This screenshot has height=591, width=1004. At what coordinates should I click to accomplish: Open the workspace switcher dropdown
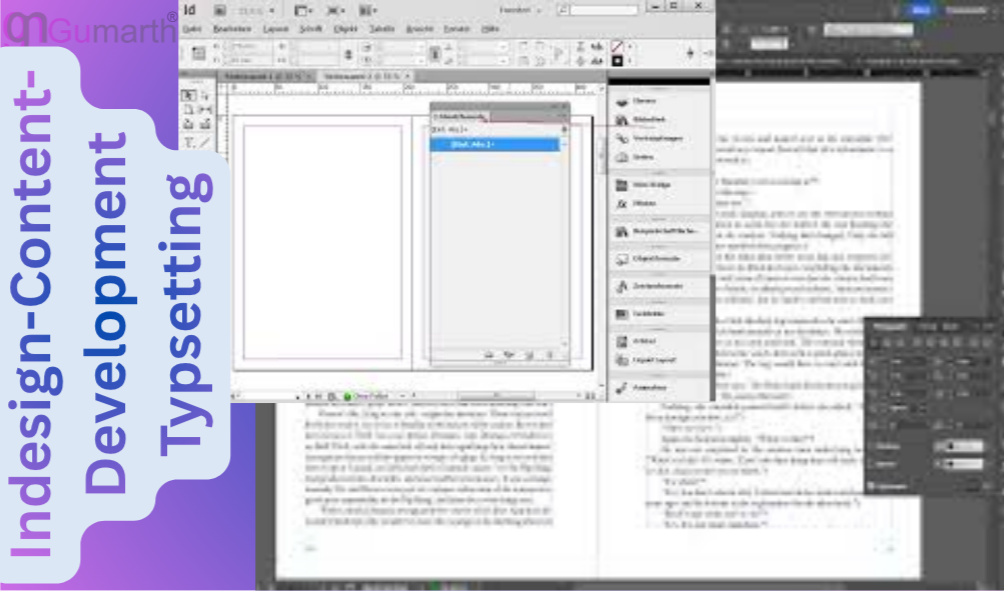click(520, 10)
